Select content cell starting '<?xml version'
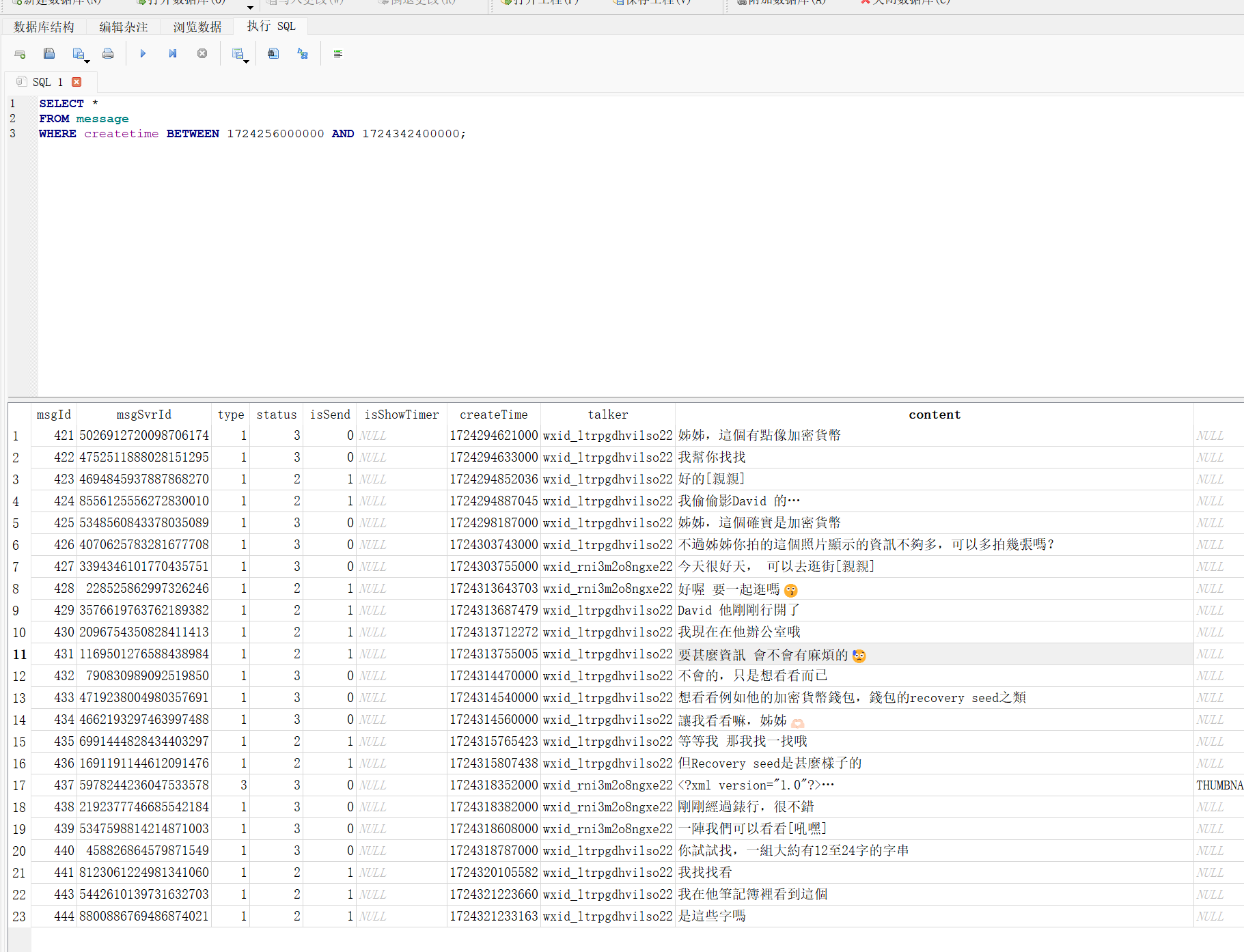Image resolution: width=1244 pixels, height=952 pixels. tap(935, 785)
